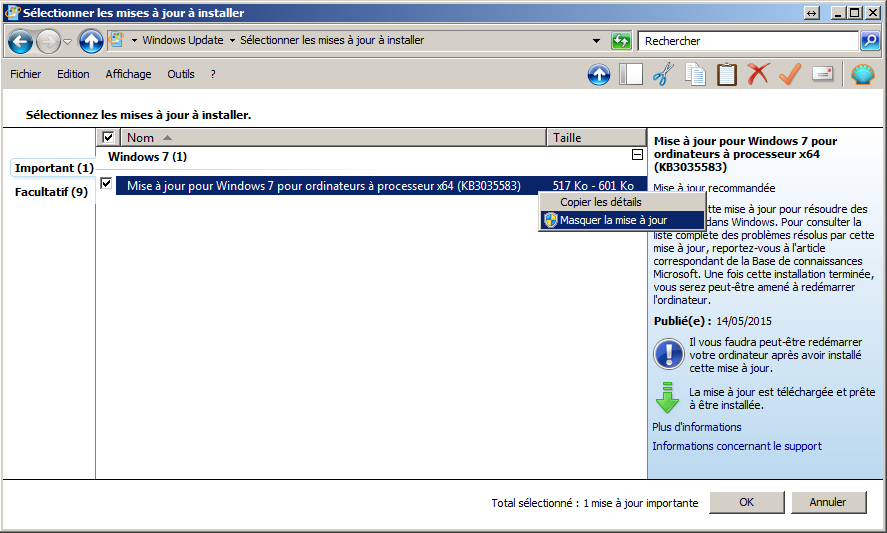Open the recent pages history dropdown arrow
Screen dimensions: 887x533
(x=67, y=41)
